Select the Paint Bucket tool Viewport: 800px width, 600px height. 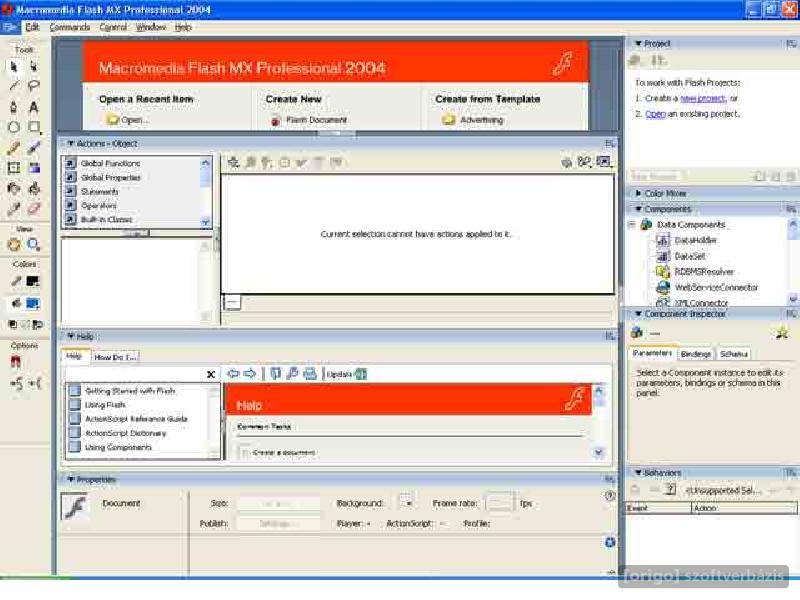(34, 189)
